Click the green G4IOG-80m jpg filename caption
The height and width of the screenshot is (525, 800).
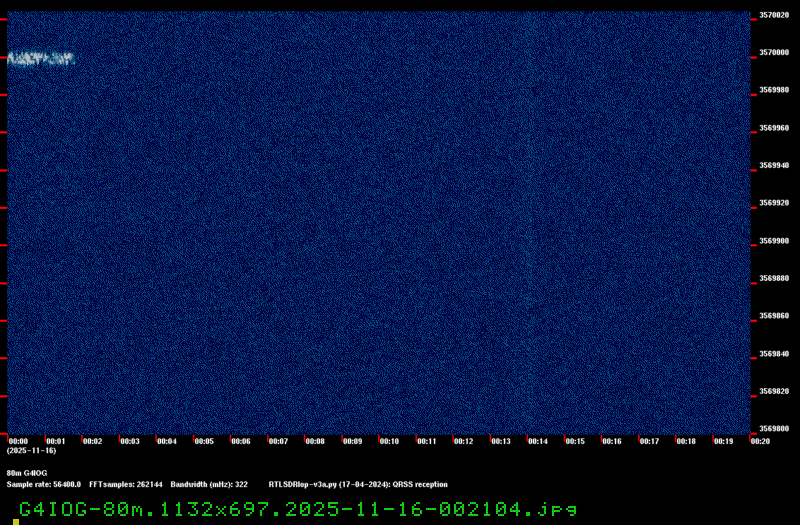(298, 510)
